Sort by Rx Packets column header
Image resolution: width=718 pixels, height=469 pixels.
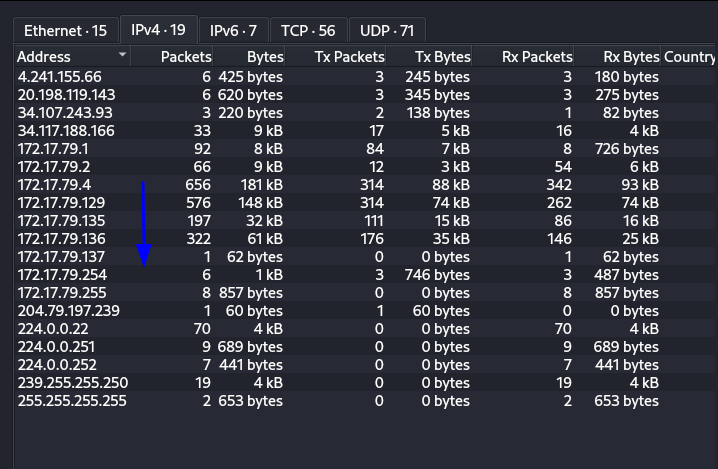(536, 57)
